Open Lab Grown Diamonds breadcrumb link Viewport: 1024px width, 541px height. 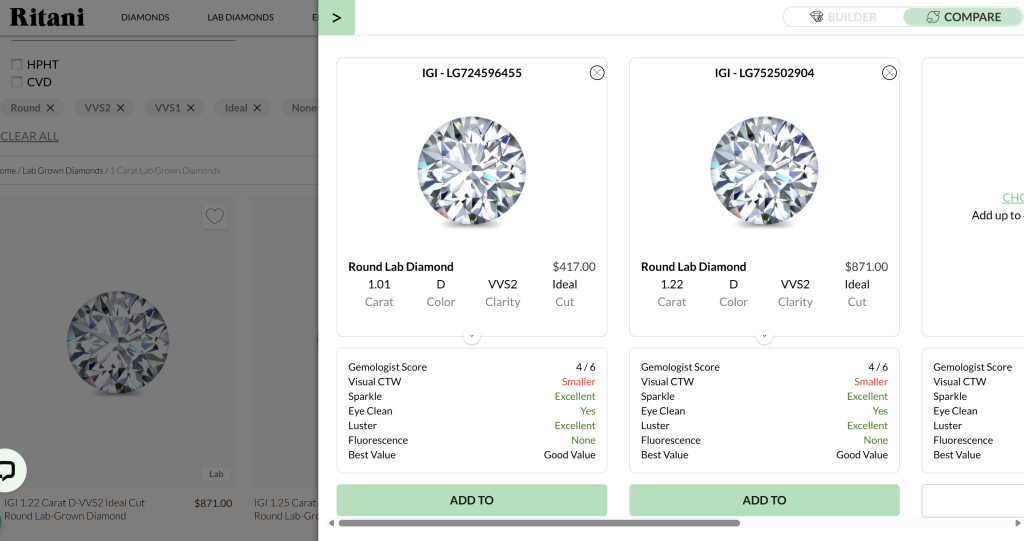(x=63, y=171)
